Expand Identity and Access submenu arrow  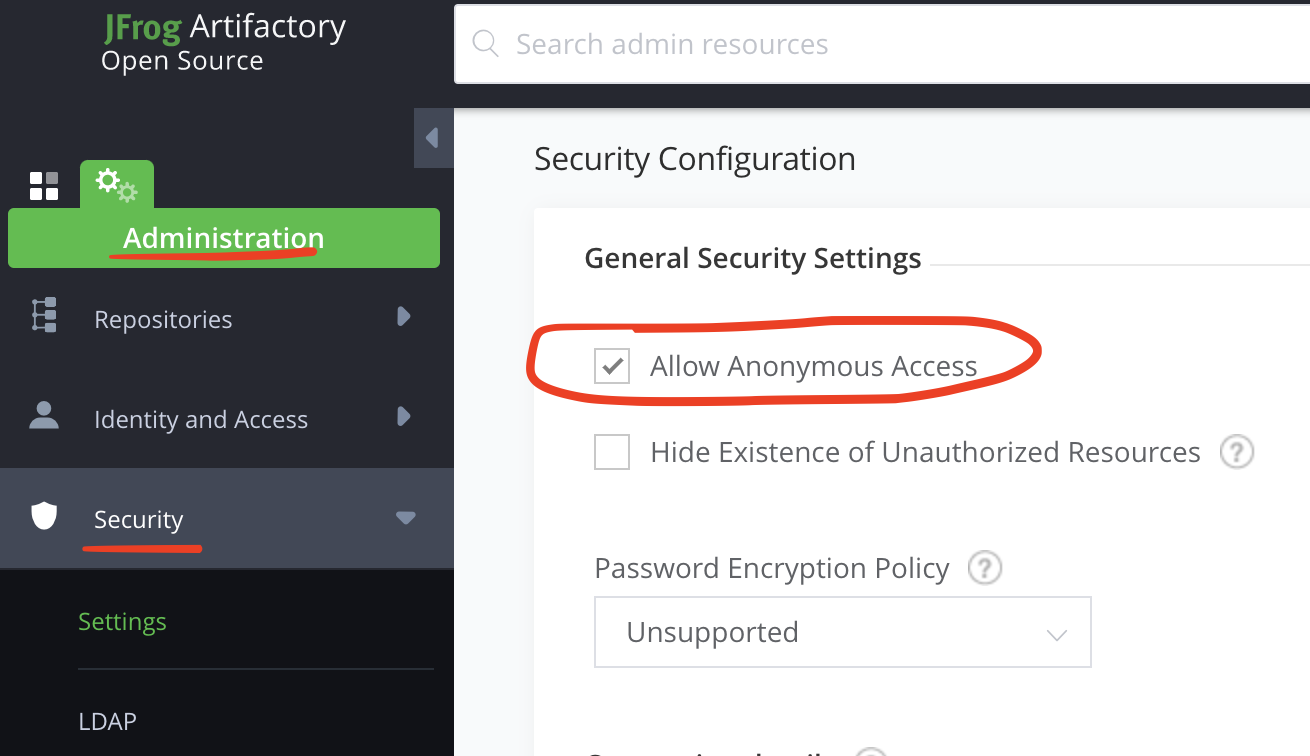click(x=404, y=416)
